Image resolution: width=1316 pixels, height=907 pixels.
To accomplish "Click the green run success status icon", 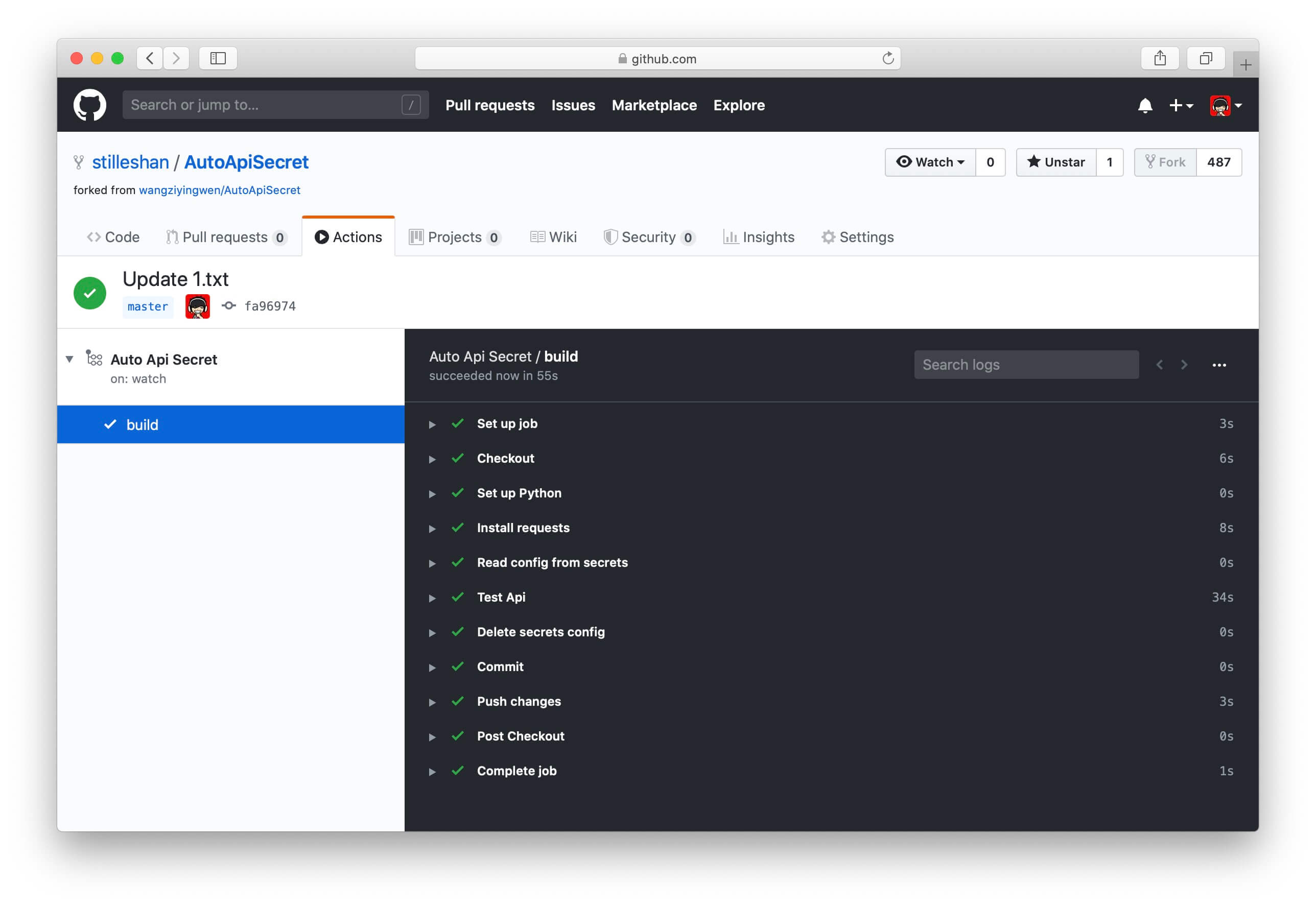I will [90, 293].
